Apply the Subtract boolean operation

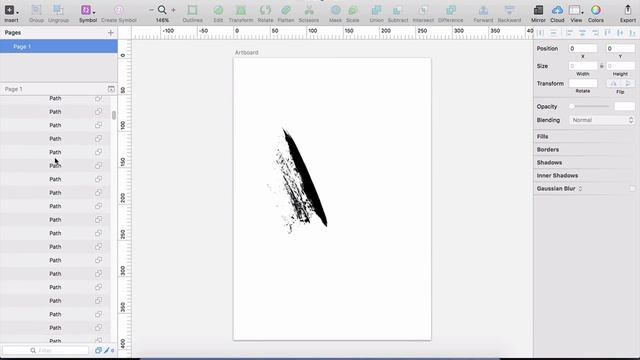(398, 10)
